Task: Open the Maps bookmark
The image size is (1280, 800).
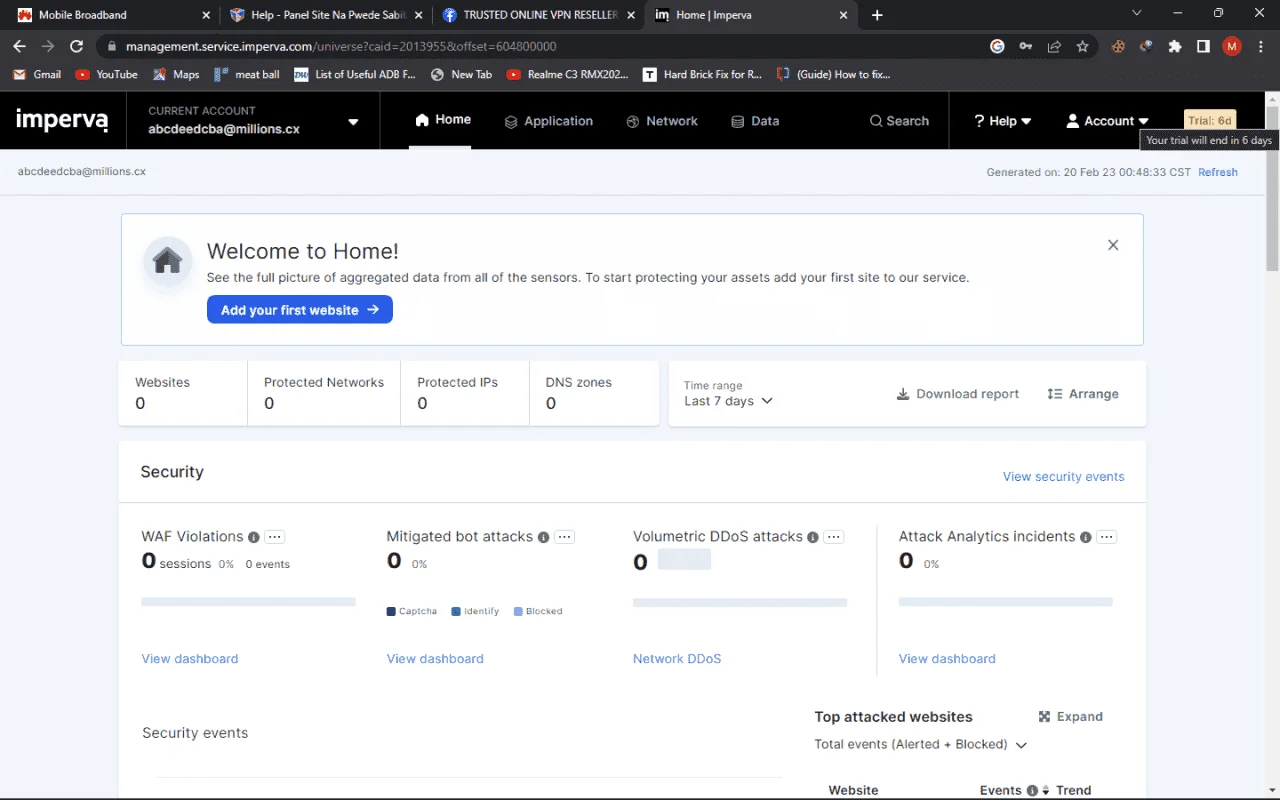Action: click(x=176, y=74)
